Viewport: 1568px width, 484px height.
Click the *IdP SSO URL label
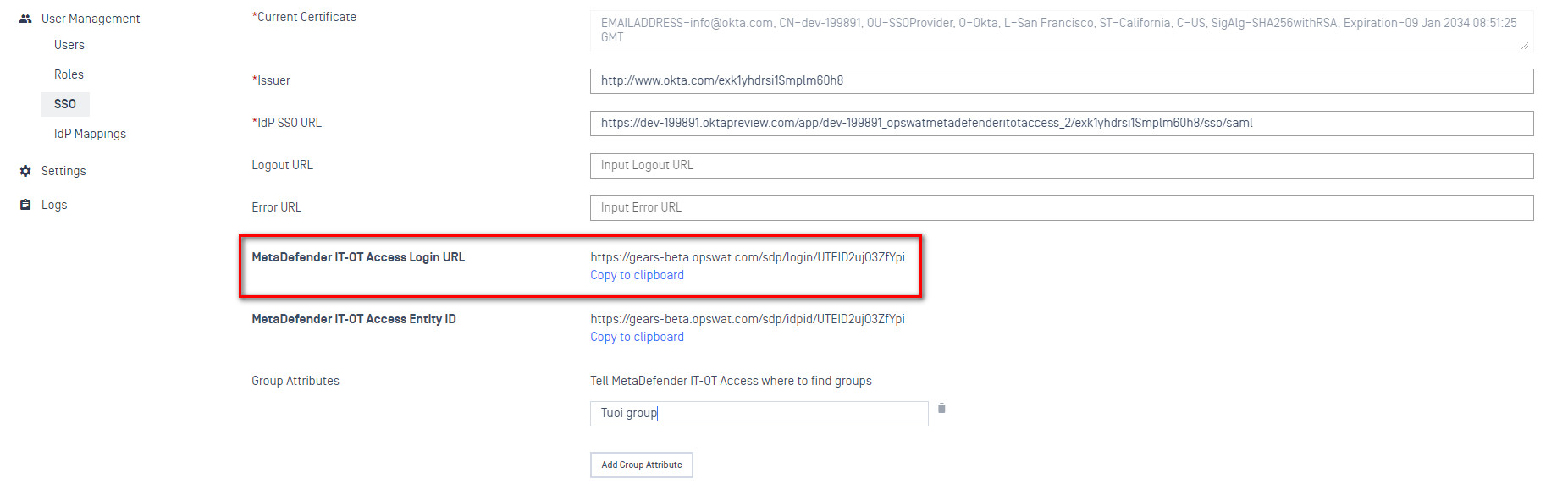286,123
